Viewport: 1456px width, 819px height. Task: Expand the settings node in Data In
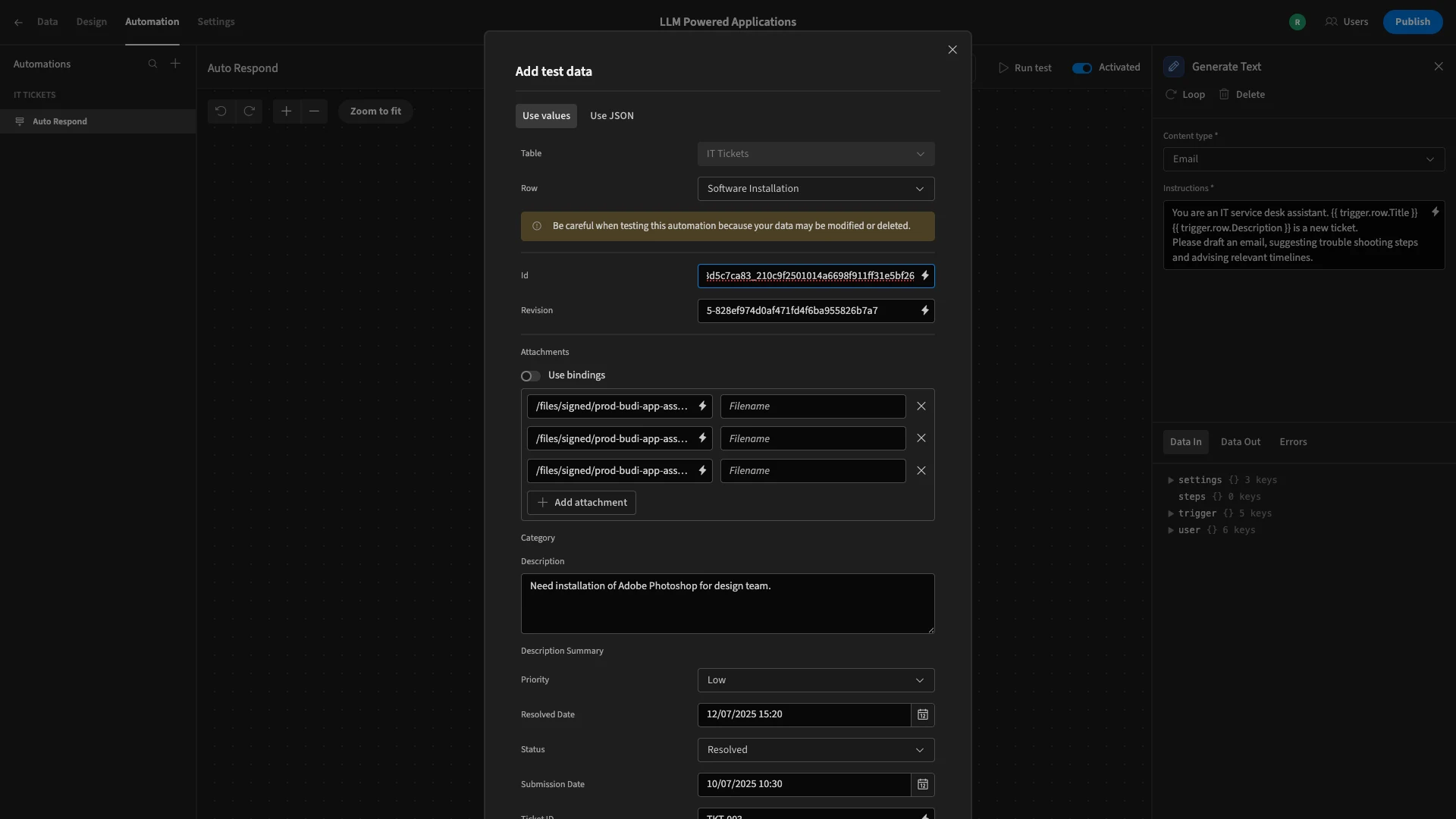click(1171, 481)
